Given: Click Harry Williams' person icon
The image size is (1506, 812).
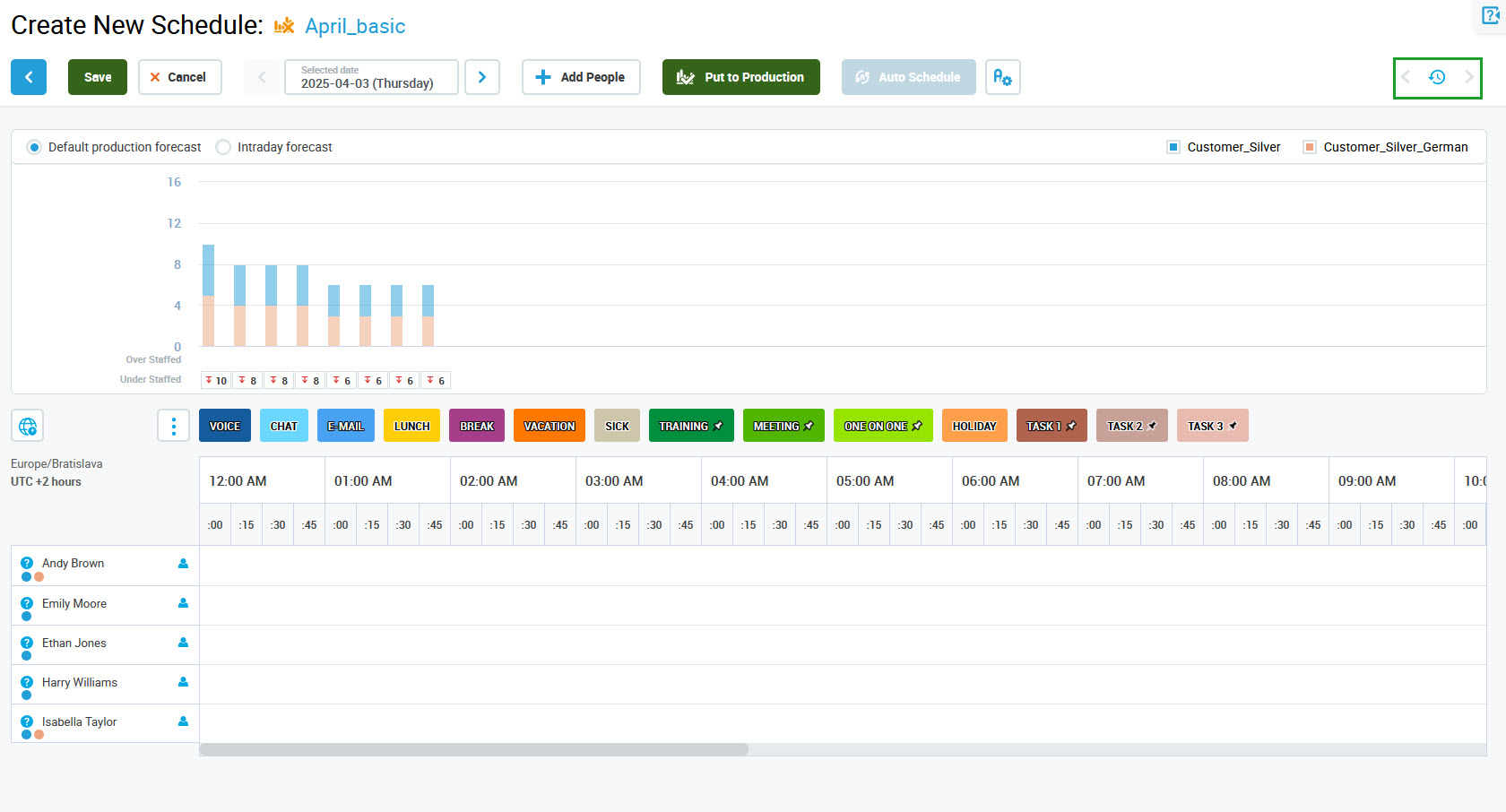Looking at the screenshot, I should click(x=183, y=682).
